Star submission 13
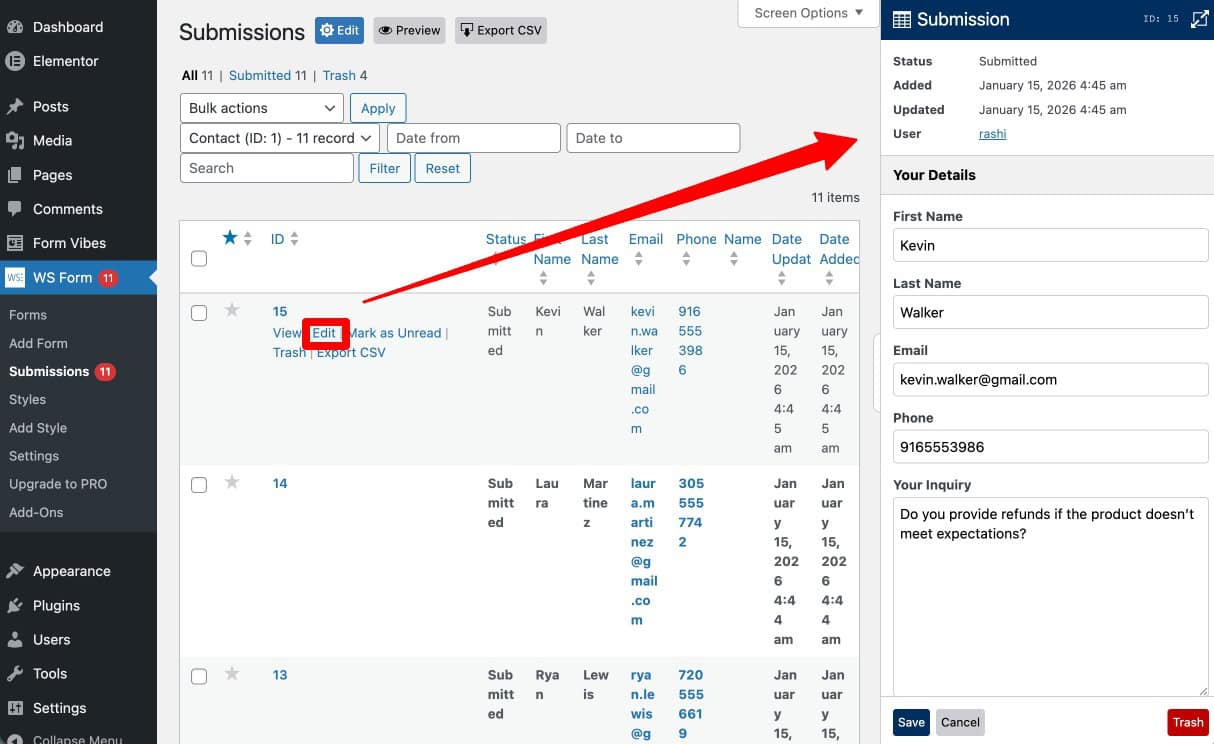This screenshot has width=1214, height=744. (x=232, y=674)
